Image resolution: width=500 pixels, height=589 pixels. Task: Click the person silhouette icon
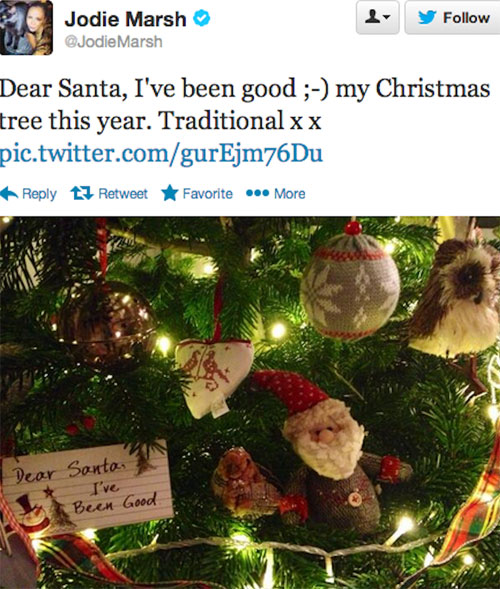pyautogui.click(x=373, y=17)
